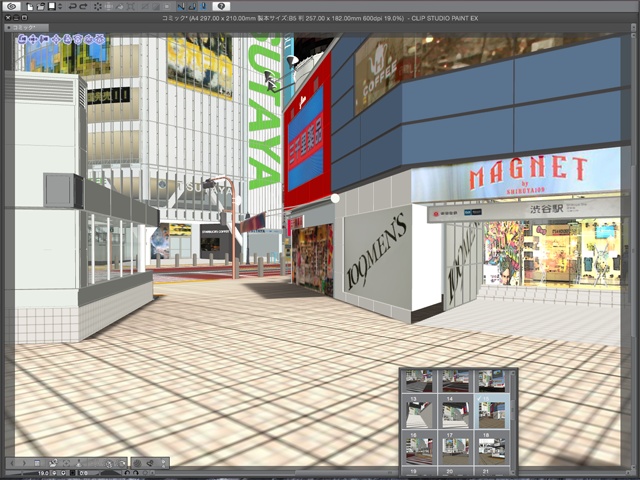Select camera angle thumbnail 13
This screenshot has width=640, height=480.
[419, 411]
